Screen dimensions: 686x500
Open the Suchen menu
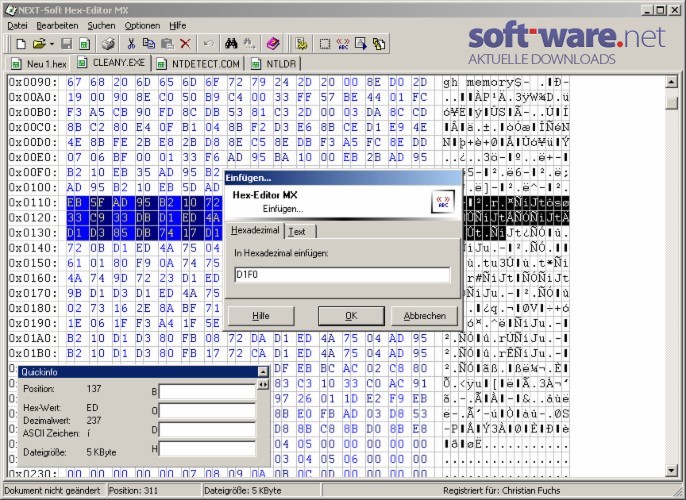[101, 26]
